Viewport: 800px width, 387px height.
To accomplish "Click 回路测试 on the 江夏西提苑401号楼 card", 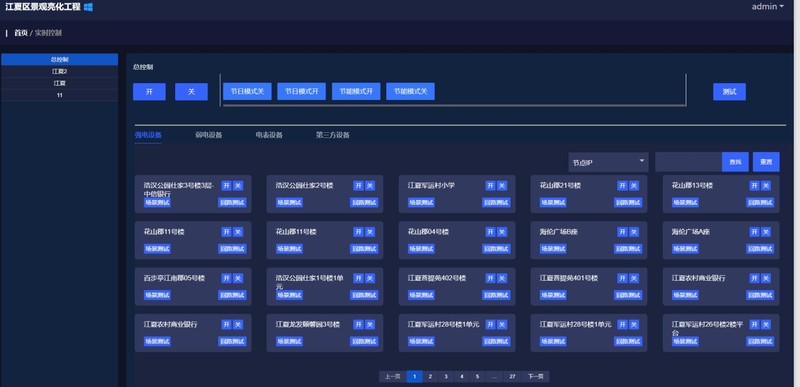I will point(628,295).
